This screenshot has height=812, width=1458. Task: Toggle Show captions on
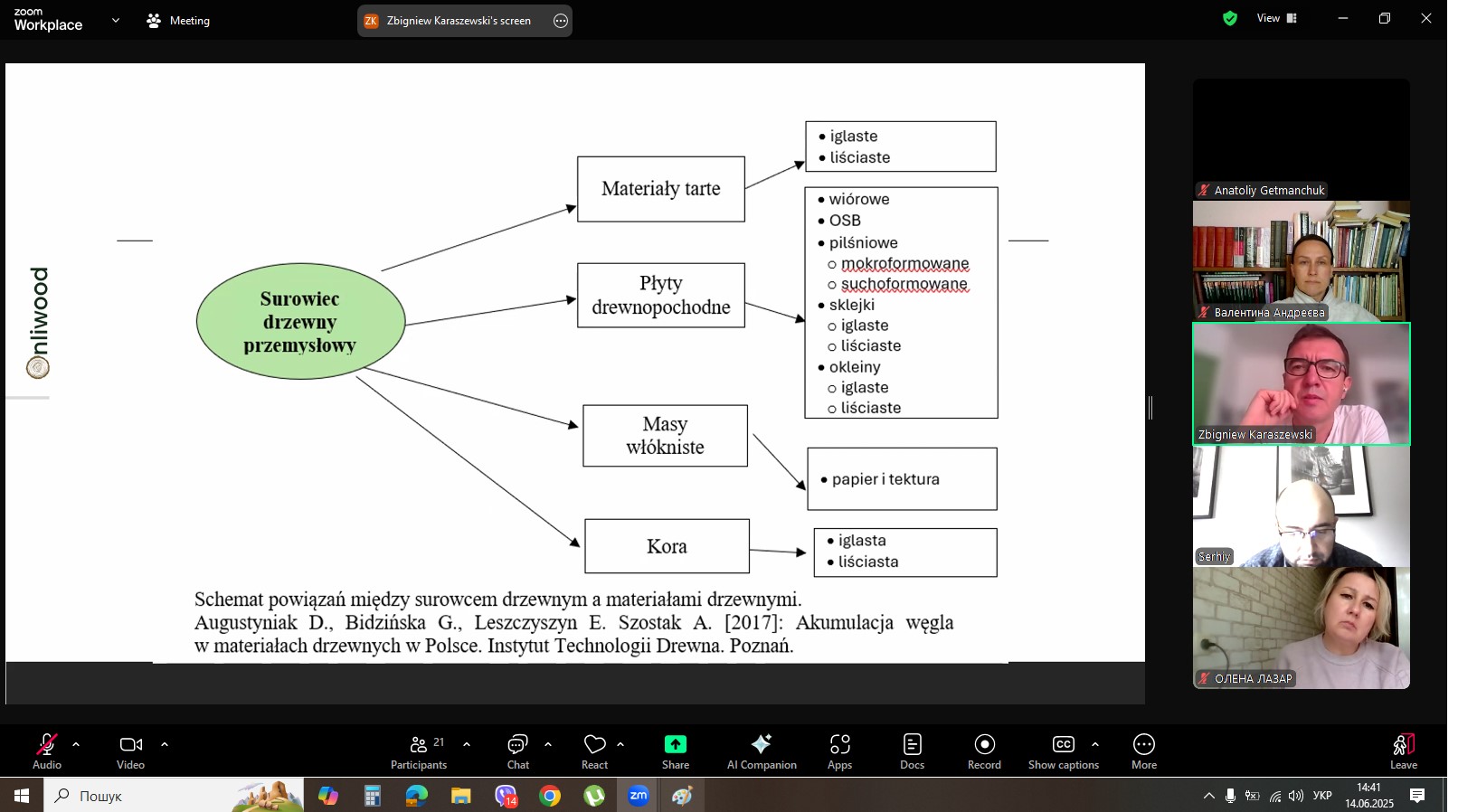1063,751
